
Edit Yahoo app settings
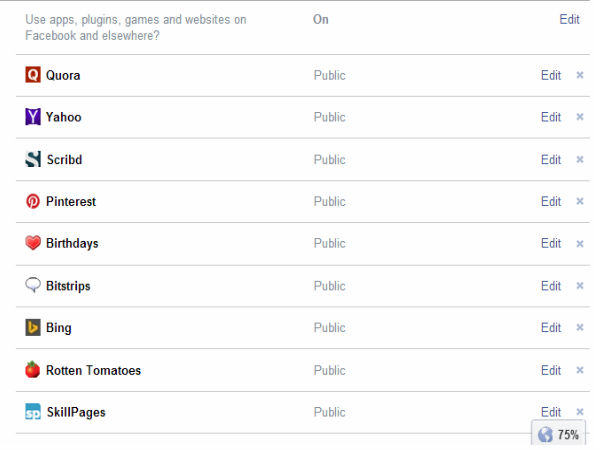551,117
